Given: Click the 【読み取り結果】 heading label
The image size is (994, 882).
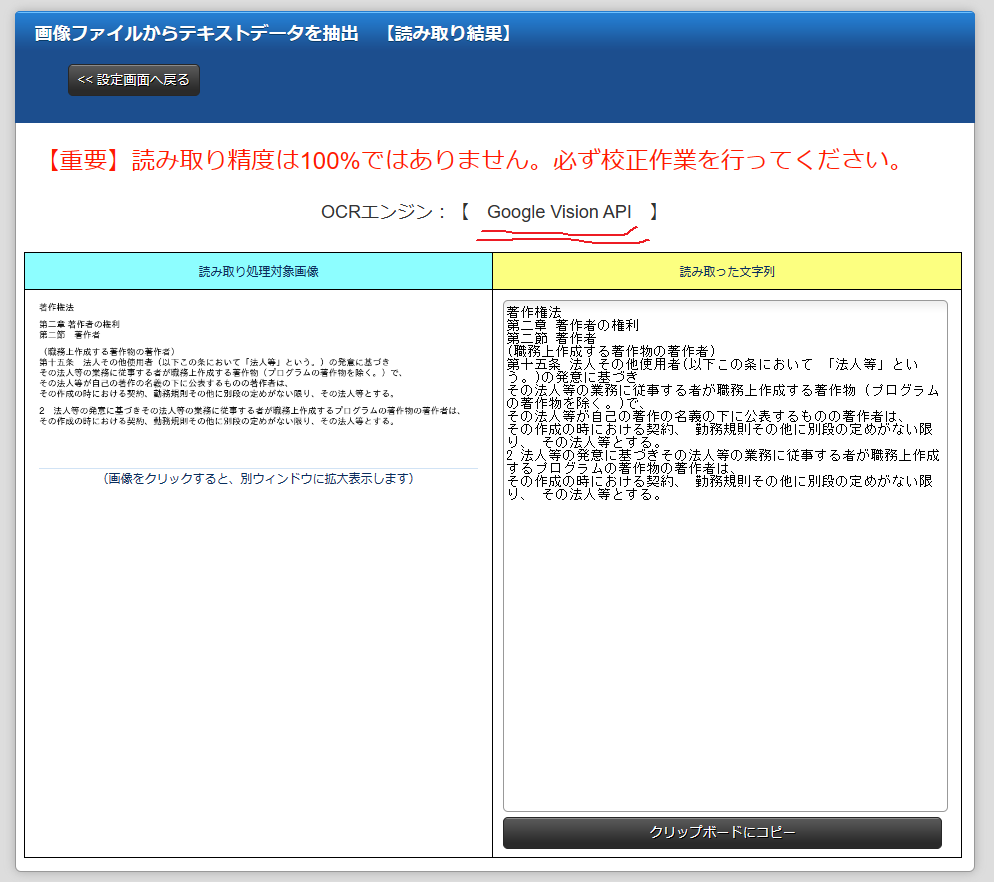Looking at the screenshot, I should tap(449, 33).
